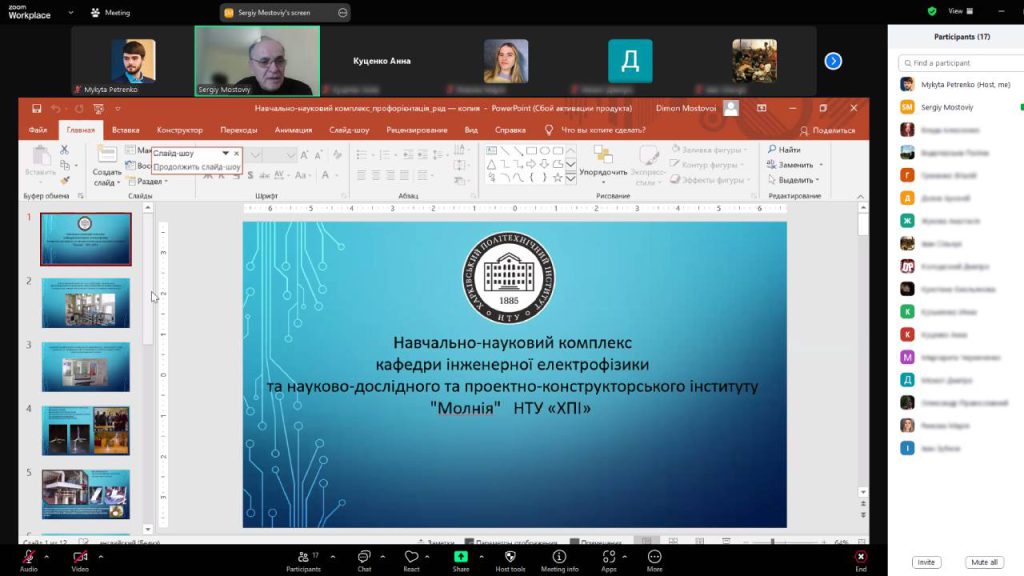Click the green Share screen icon
Image resolution: width=1024 pixels, height=576 pixels.
pos(461,557)
